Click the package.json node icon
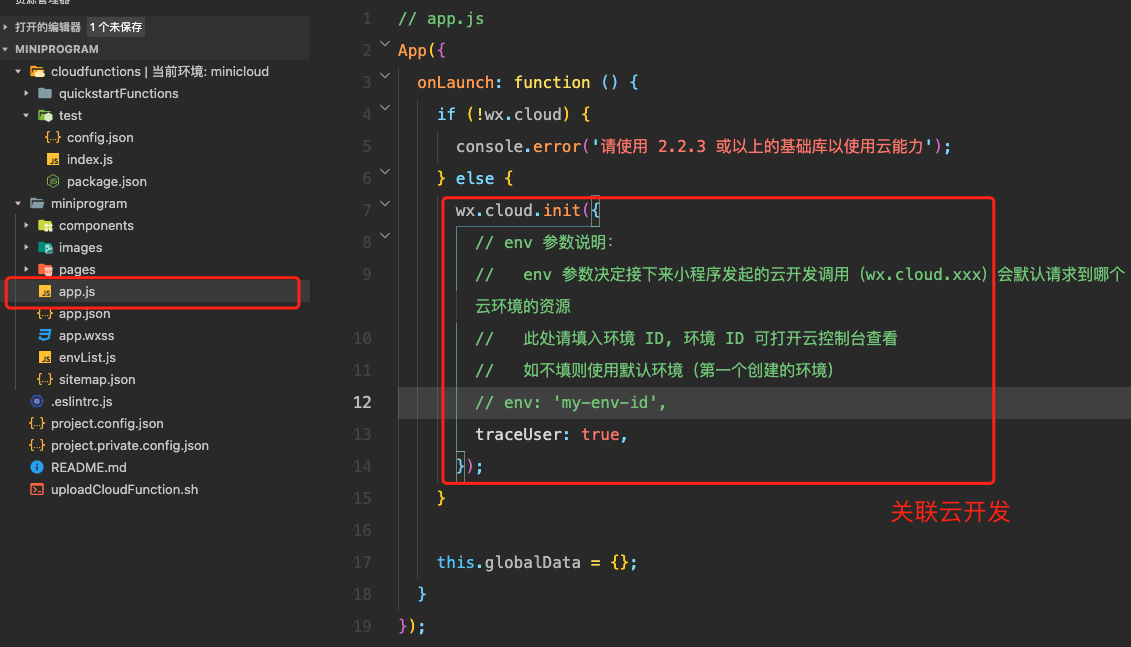Screen dimensions: 1131x647 [x=53, y=181]
